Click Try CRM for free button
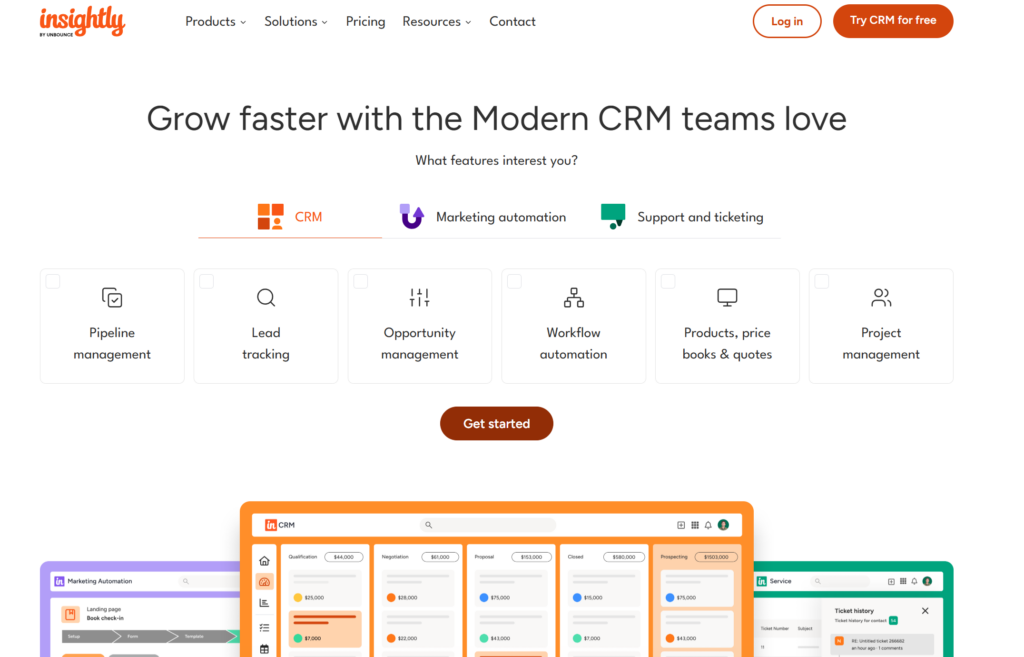 (x=893, y=21)
